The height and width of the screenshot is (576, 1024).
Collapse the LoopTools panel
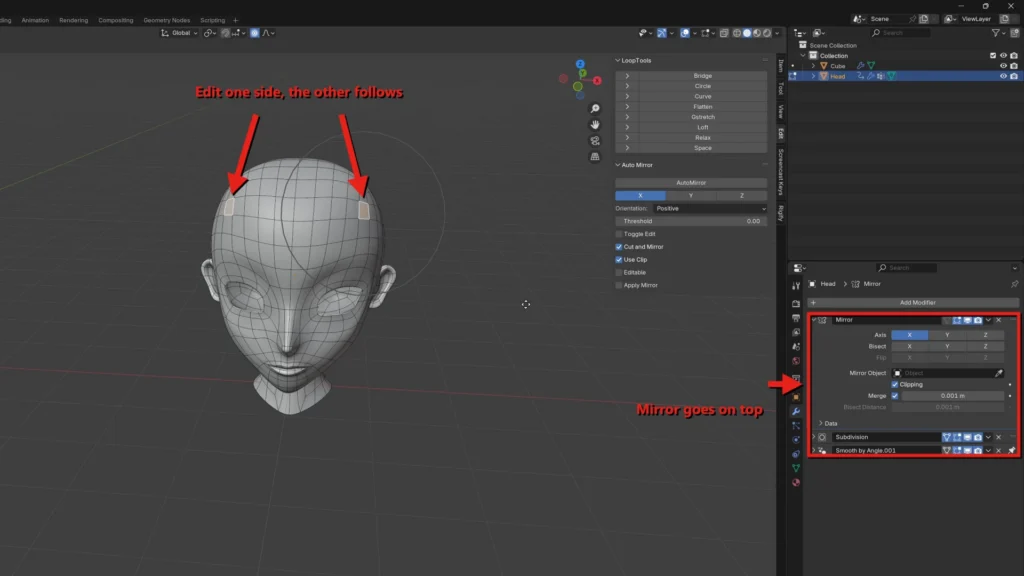pyautogui.click(x=618, y=60)
